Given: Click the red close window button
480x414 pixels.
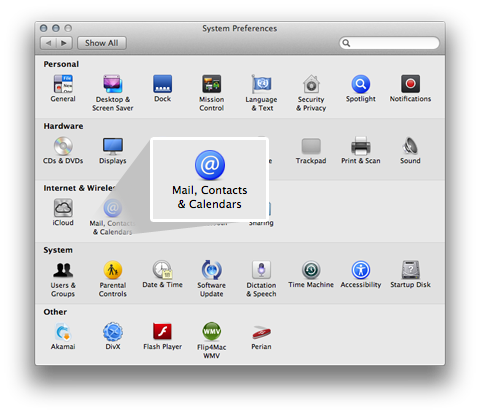Looking at the screenshot, I should coord(43,28).
